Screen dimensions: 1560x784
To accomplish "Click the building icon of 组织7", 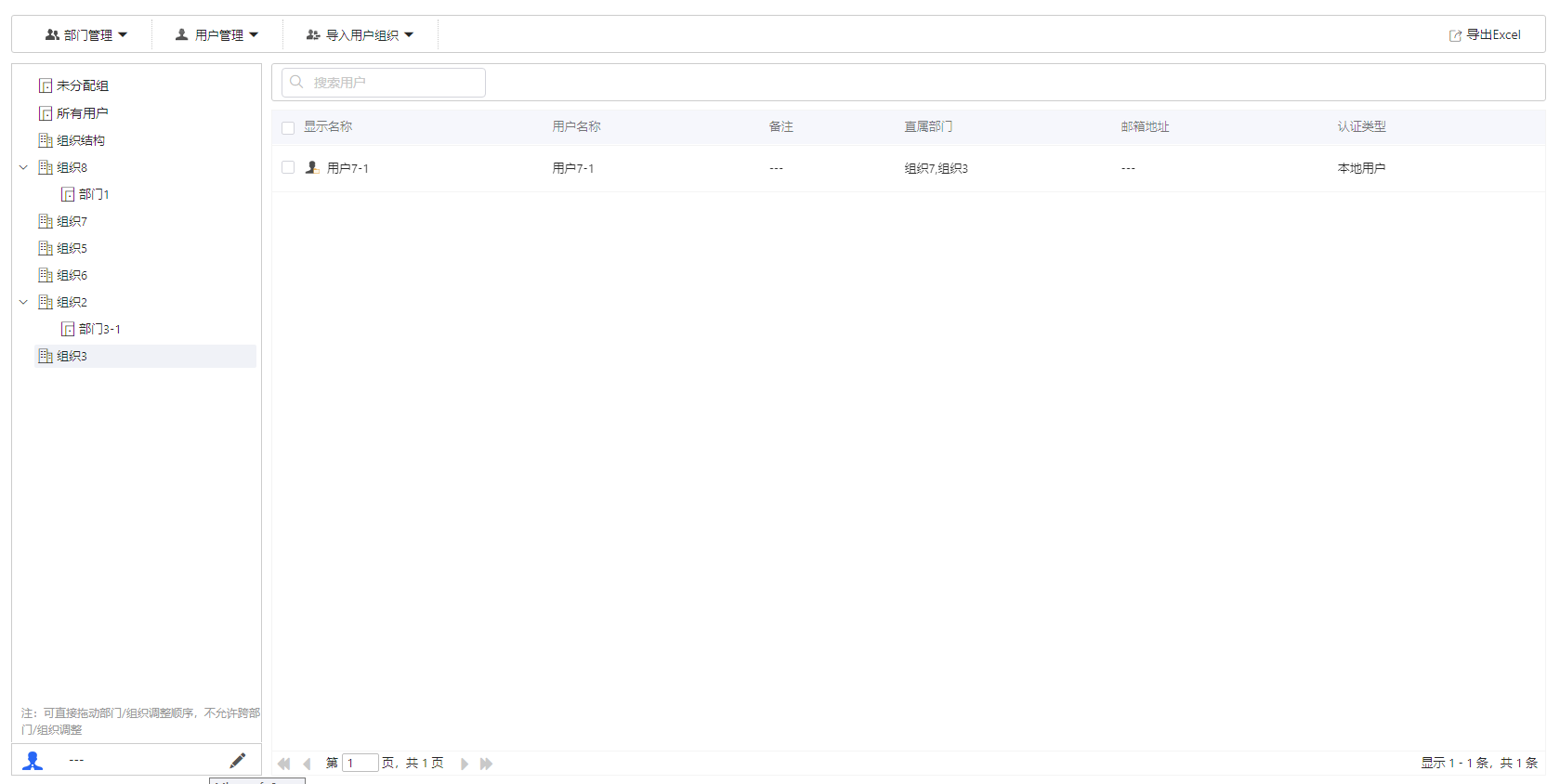I will click(x=46, y=221).
